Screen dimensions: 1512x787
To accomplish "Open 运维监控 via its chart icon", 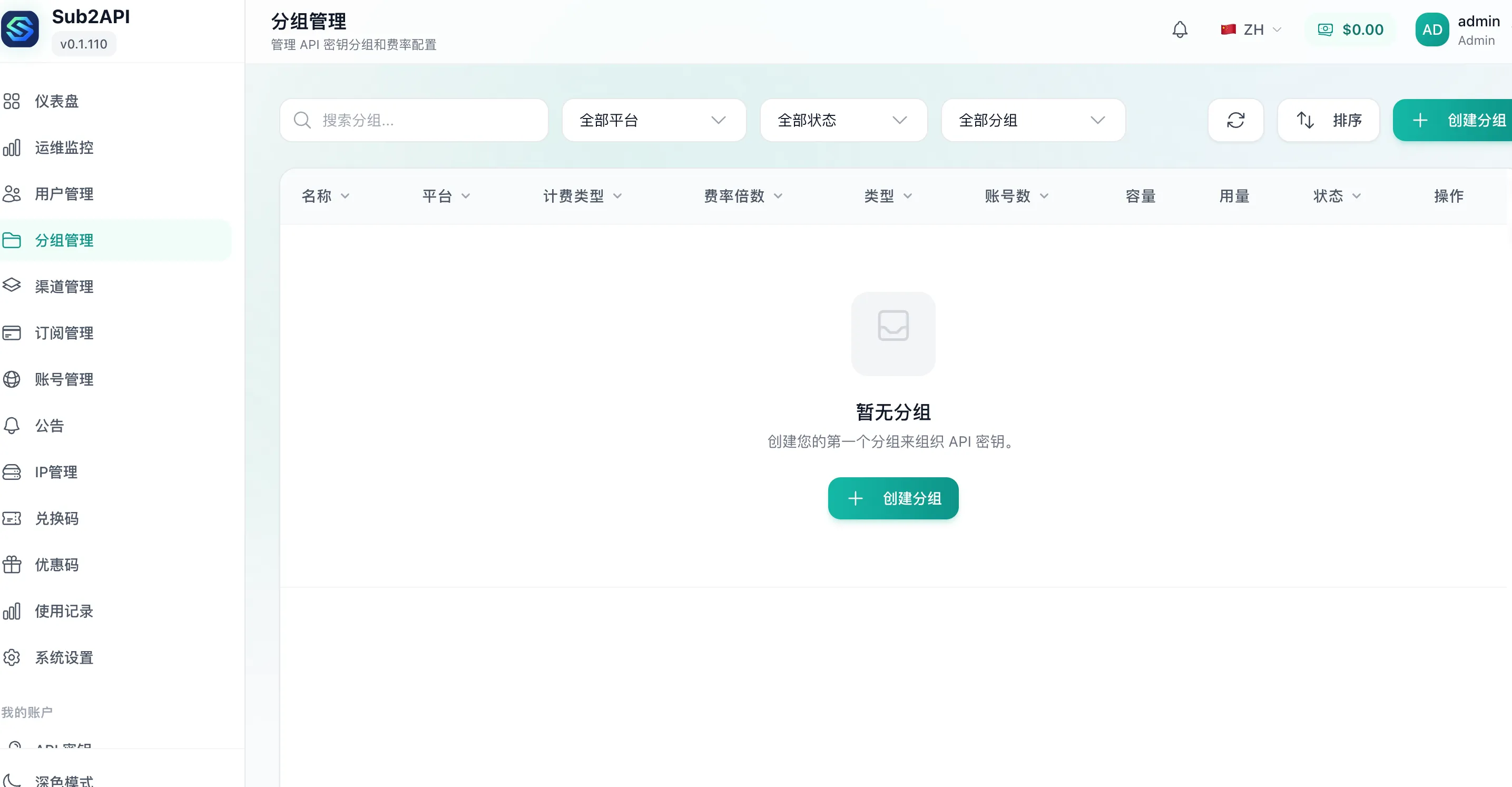I will [x=12, y=147].
